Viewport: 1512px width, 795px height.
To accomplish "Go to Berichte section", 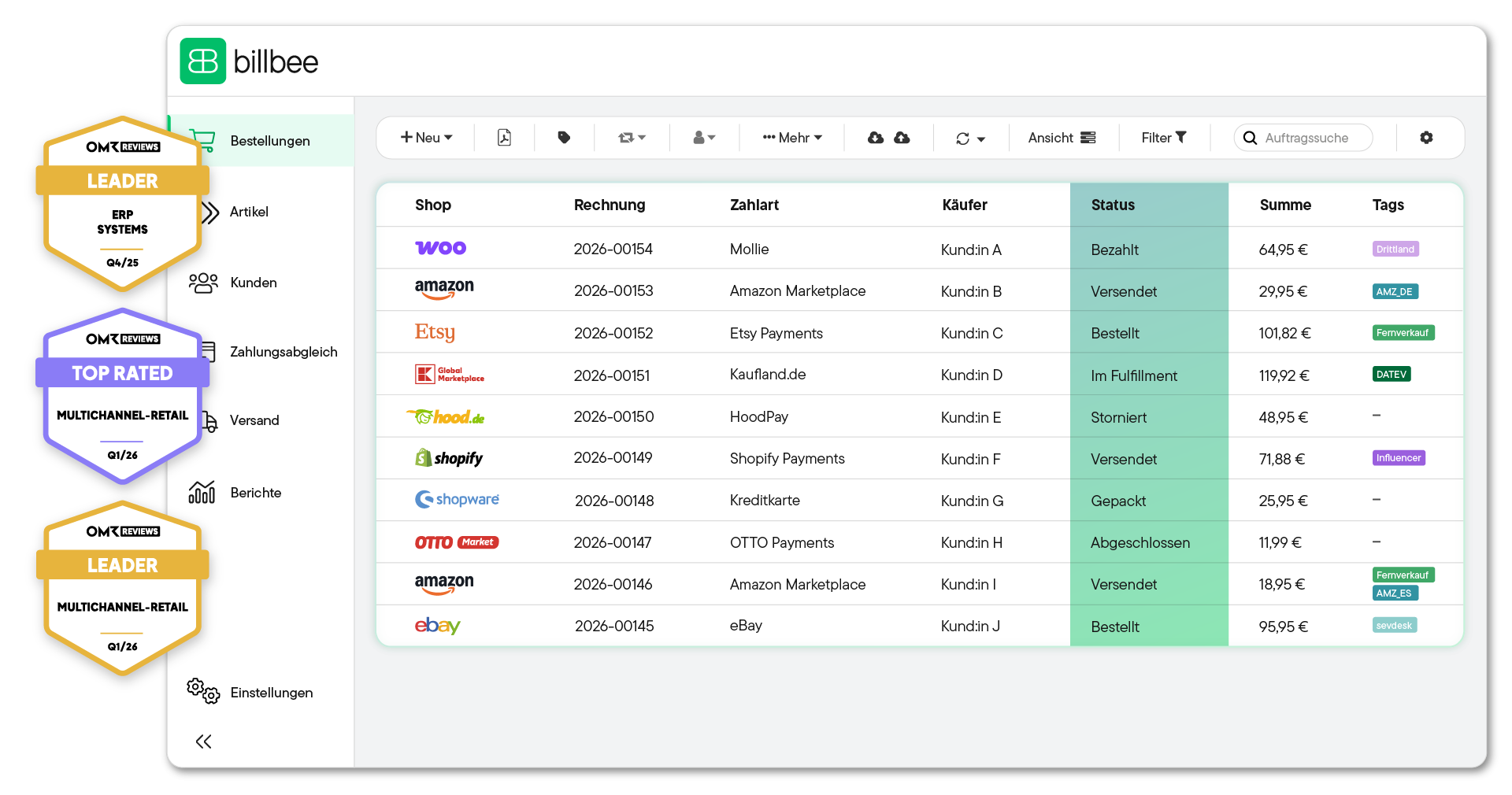I will pos(256,493).
